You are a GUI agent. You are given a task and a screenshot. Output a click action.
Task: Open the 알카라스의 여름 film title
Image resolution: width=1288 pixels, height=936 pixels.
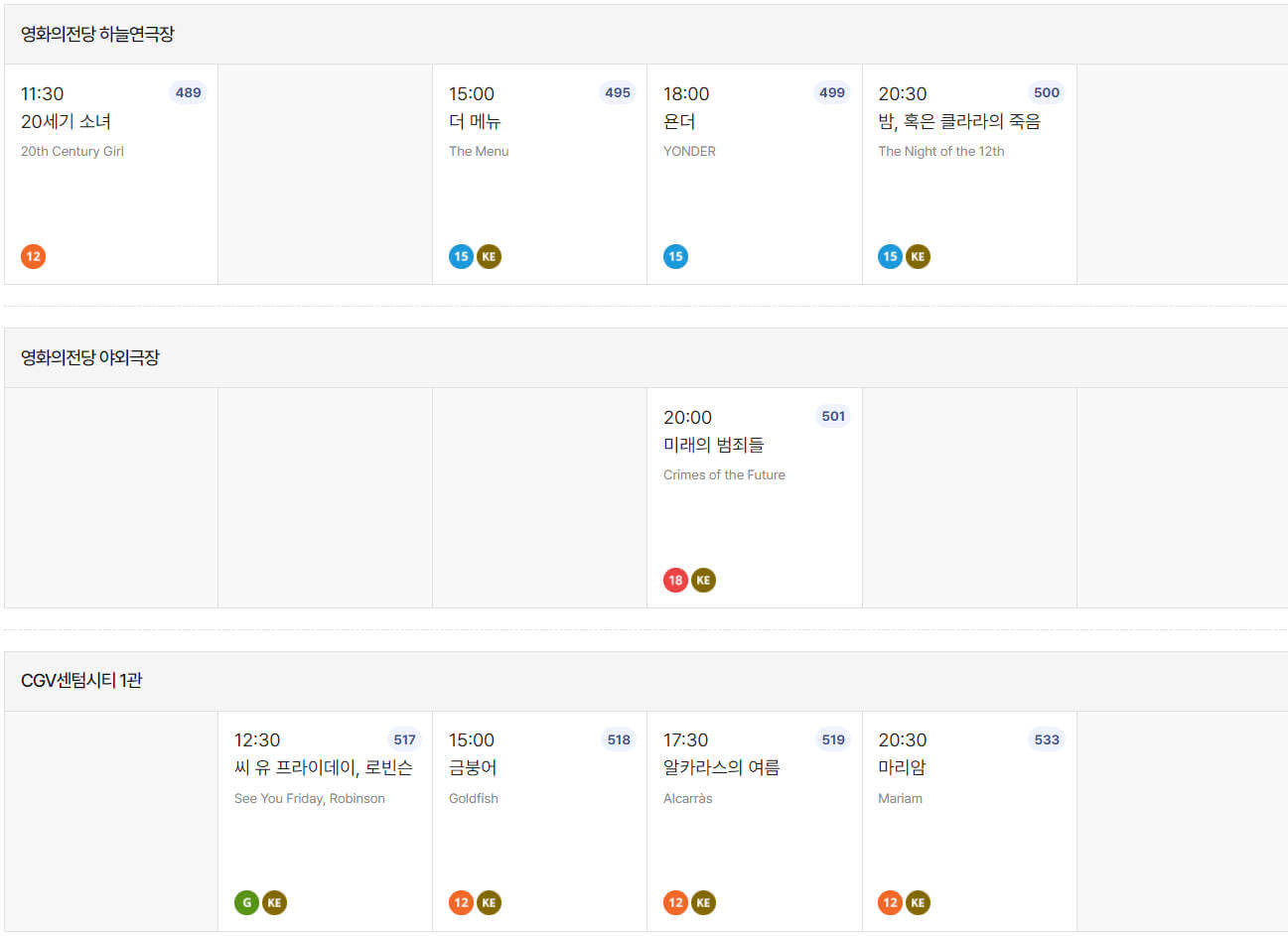[722, 767]
